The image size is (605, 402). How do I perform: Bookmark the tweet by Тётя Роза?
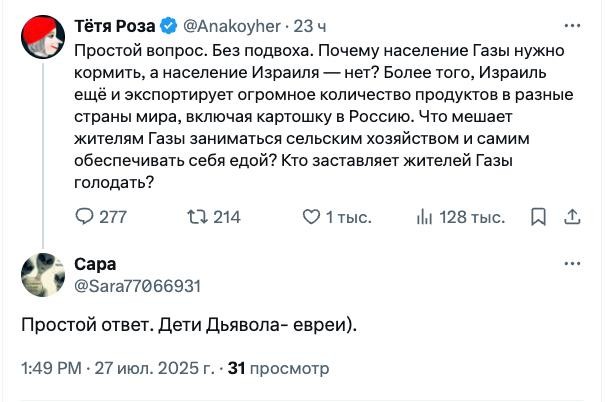[x=538, y=217]
